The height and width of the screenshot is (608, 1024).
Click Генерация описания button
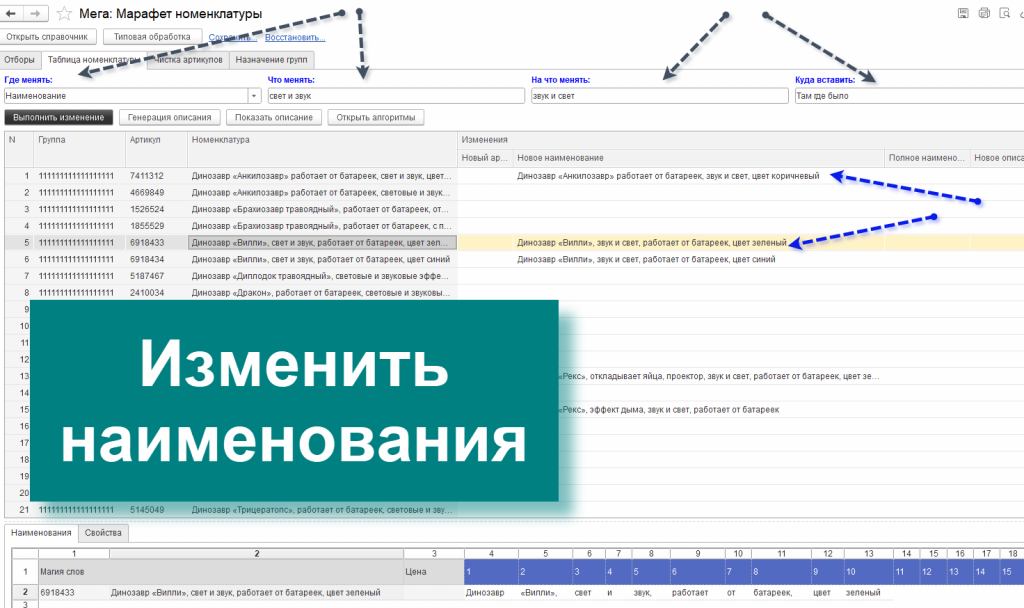tap(170, 118)
